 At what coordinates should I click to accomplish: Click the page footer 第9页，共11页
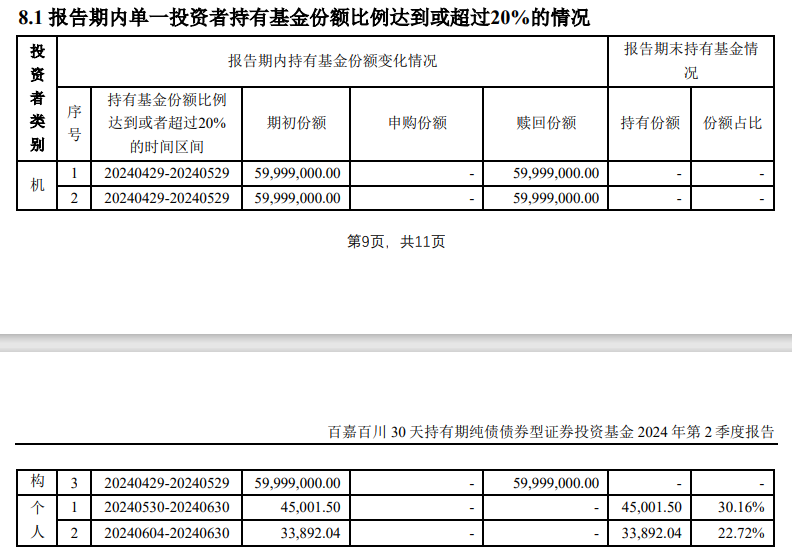click(x=396, y=242)
